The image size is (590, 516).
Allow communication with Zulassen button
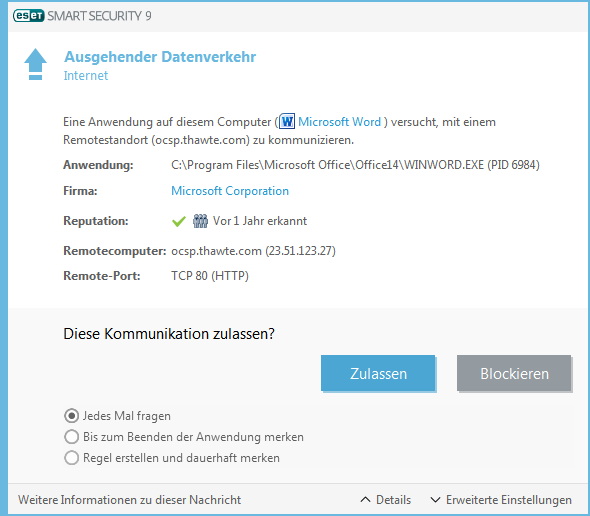(x=378, y=373)
